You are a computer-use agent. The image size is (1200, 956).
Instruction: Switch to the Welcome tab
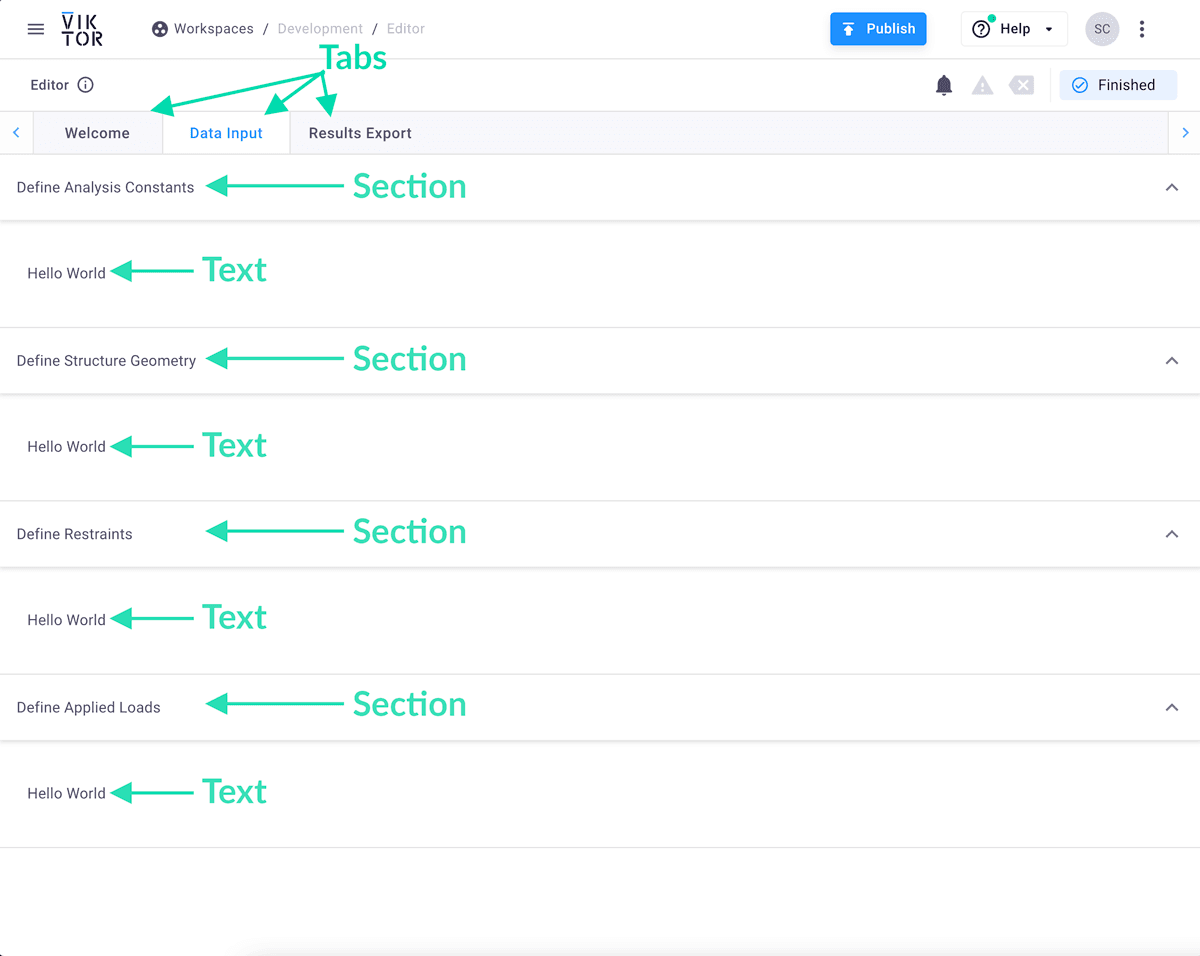point(97,132)
